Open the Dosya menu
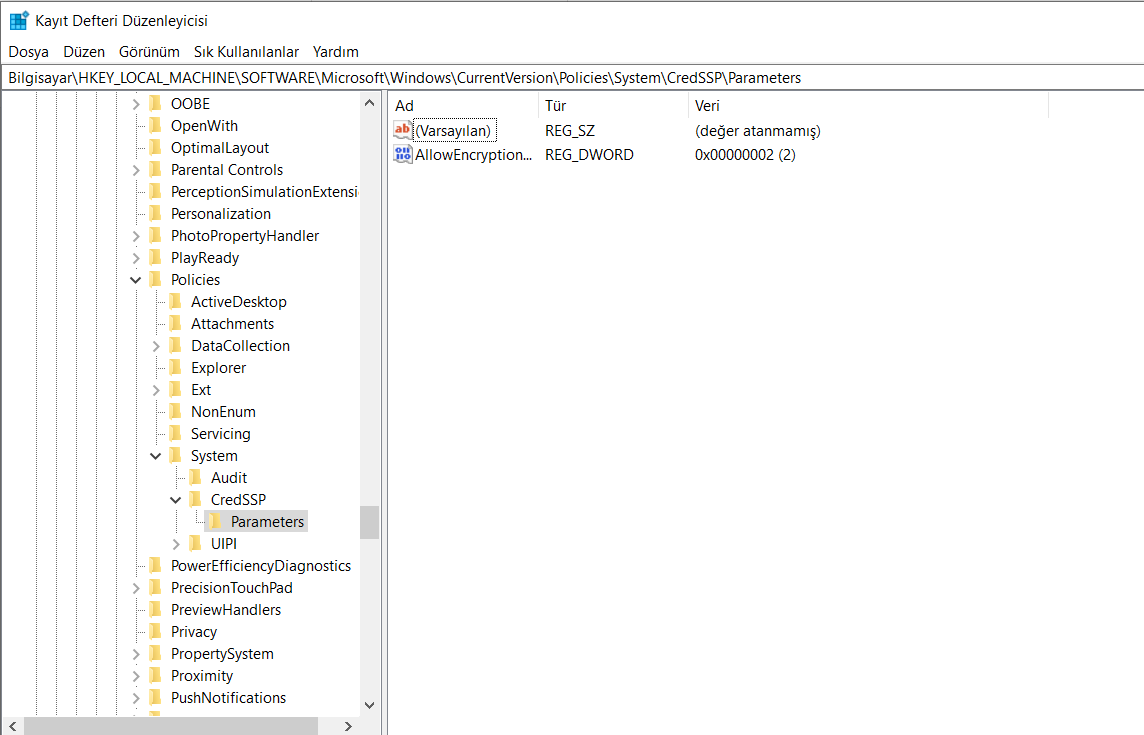This screenshot has width=1144, height=735. pos(28,52)
